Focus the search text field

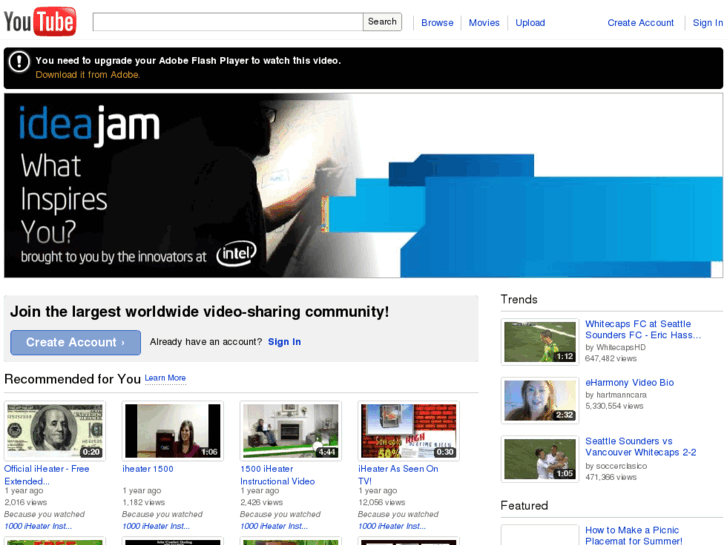[228, 22]
